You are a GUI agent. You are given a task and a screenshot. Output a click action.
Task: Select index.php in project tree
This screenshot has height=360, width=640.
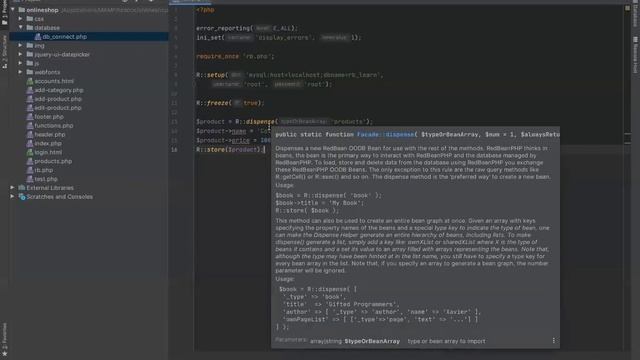pos(48,143)
